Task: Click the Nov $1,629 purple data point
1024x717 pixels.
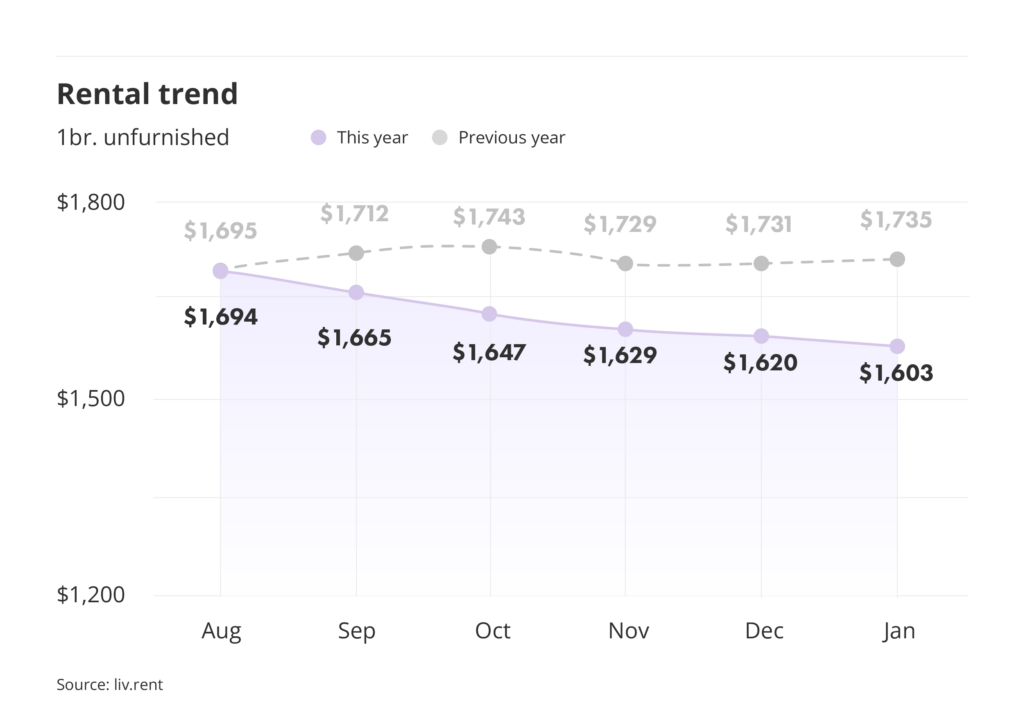Action: [625, 329]
